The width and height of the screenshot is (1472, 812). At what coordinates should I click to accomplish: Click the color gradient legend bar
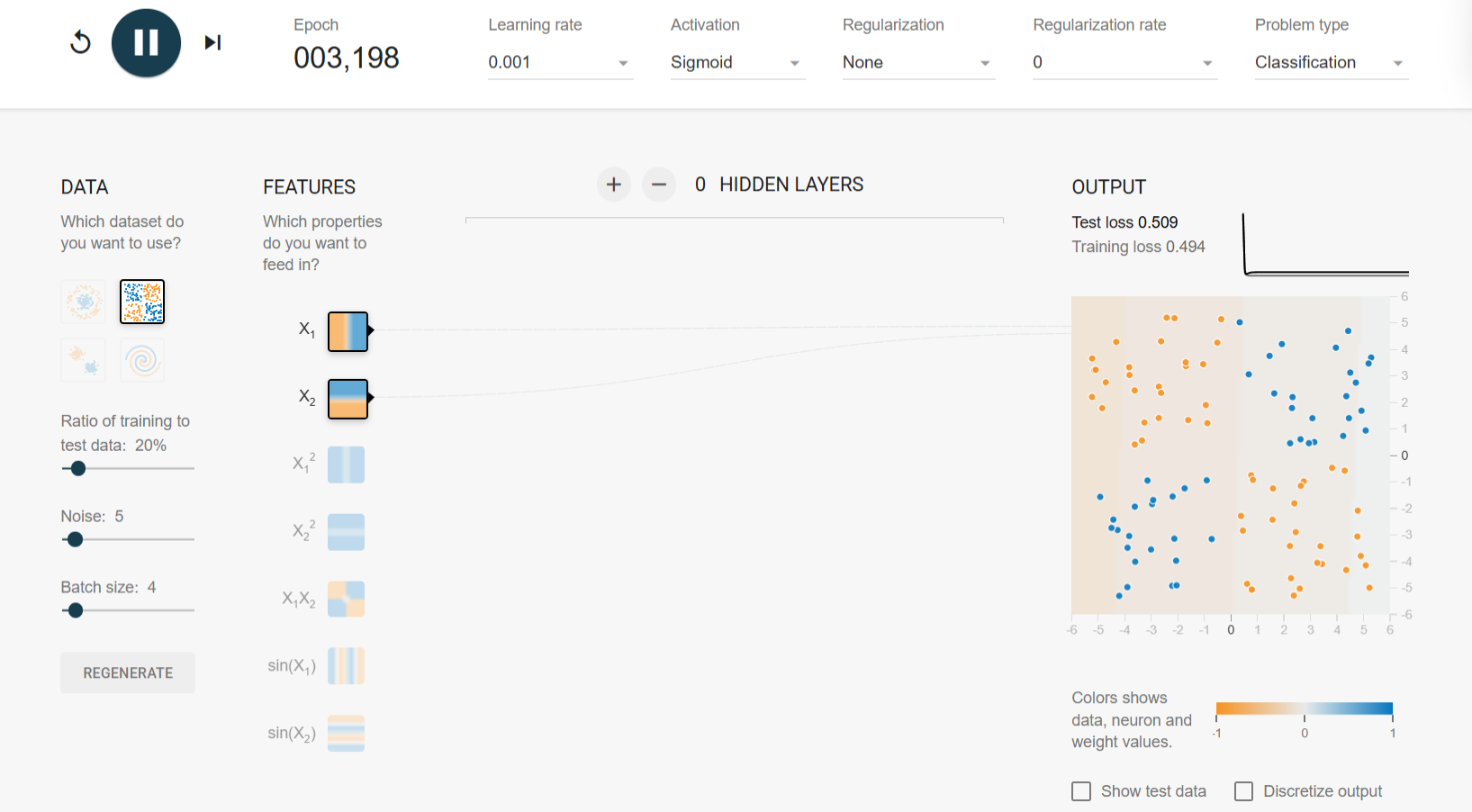point(1304,708)
